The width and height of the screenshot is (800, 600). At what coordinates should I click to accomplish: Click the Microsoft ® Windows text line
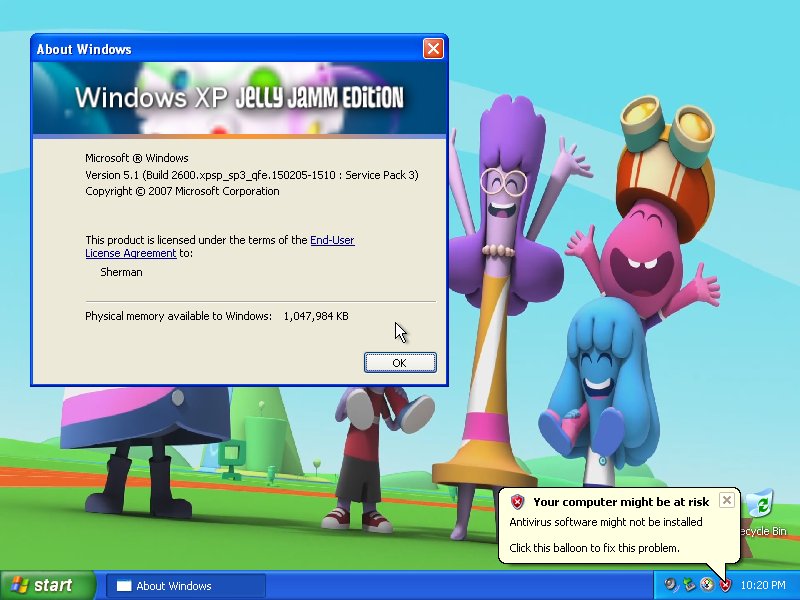coord(137,158)
